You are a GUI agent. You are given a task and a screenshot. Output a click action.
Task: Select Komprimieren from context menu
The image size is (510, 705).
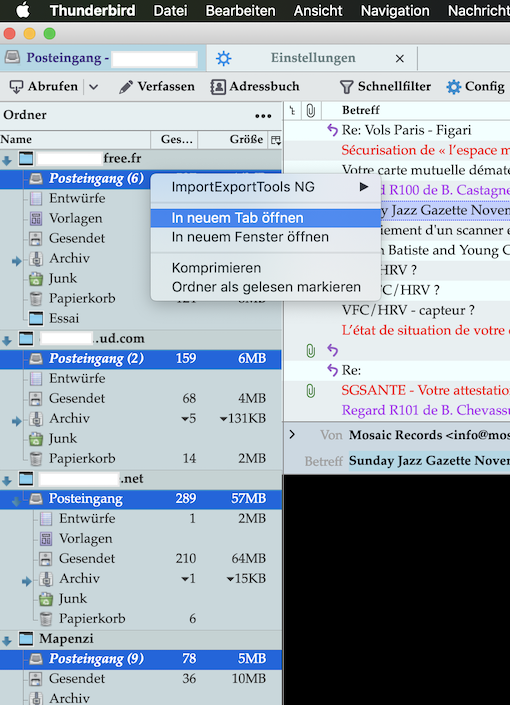pos(266,268)
